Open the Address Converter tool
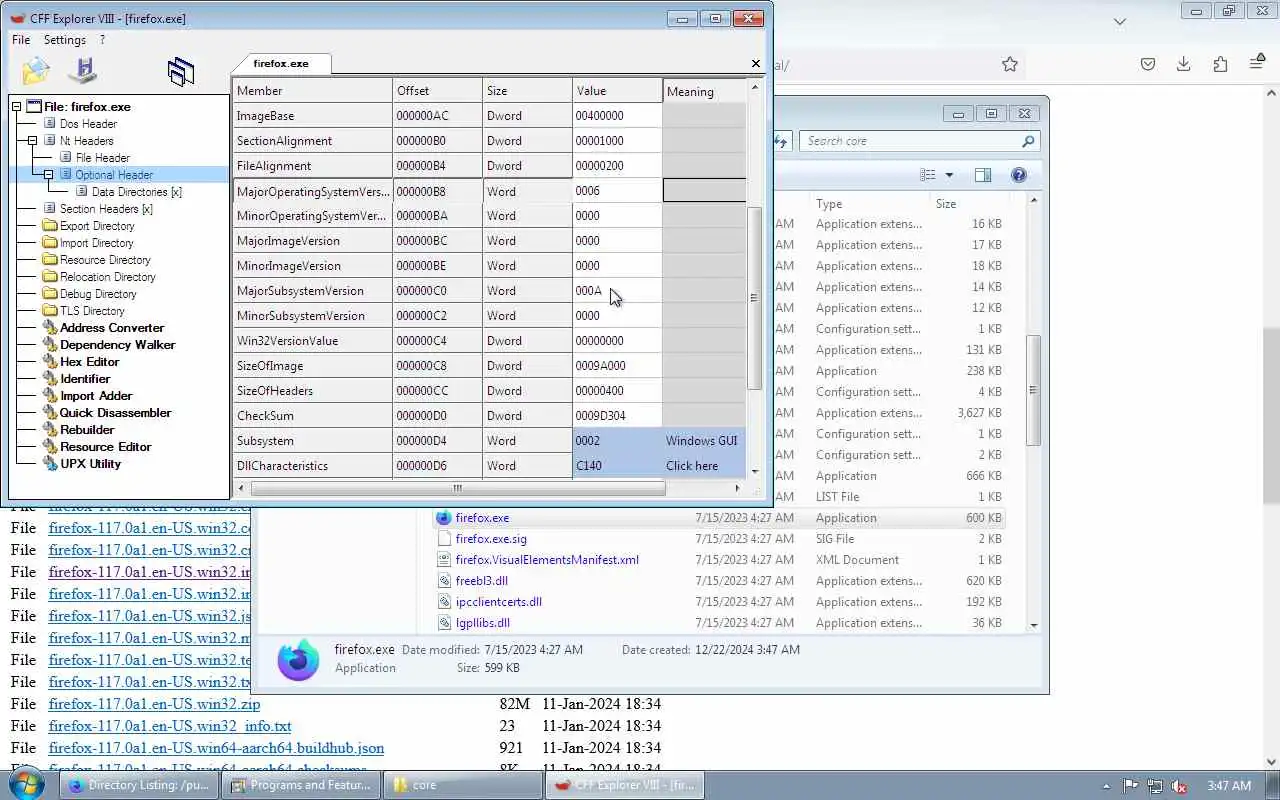 [x=112, y=328]
